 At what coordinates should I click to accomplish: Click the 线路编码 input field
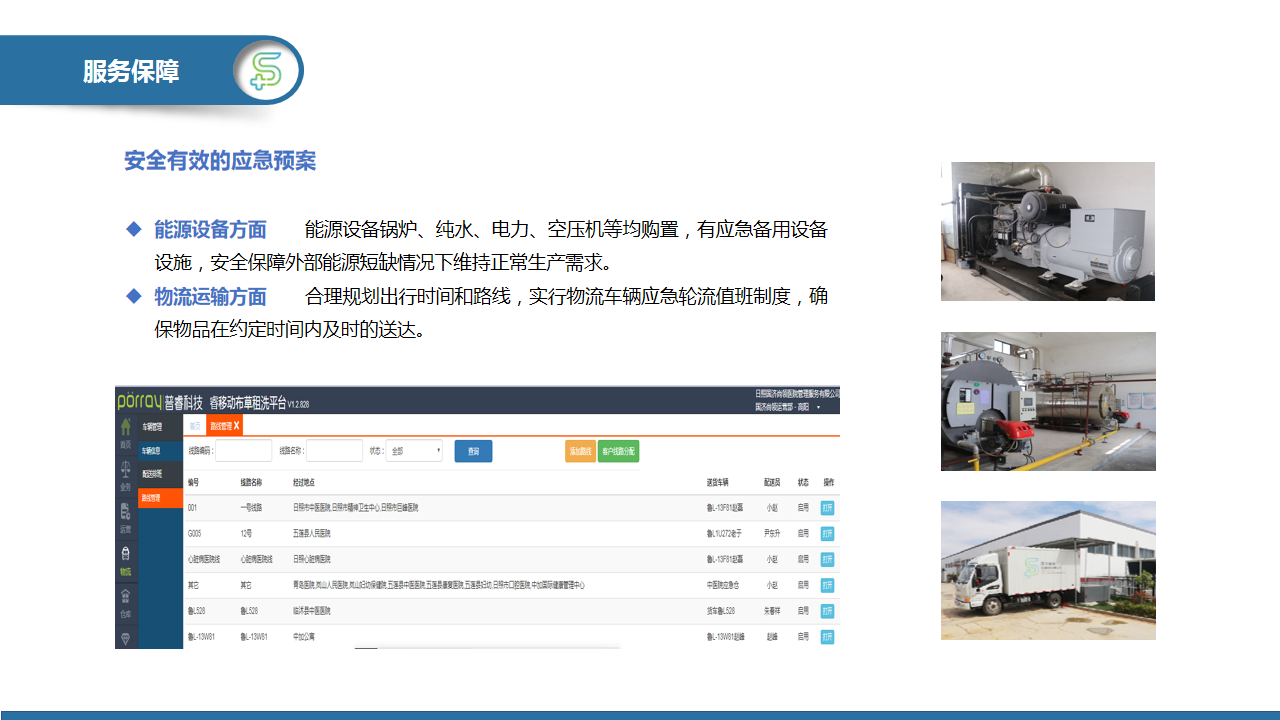tap(243, 451)
